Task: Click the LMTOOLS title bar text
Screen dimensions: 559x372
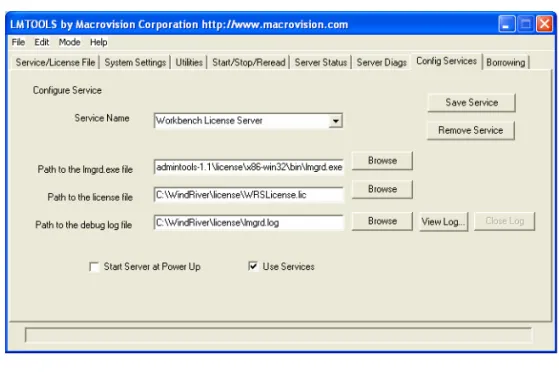Action: pyautogui.click(x=179, y=25)
